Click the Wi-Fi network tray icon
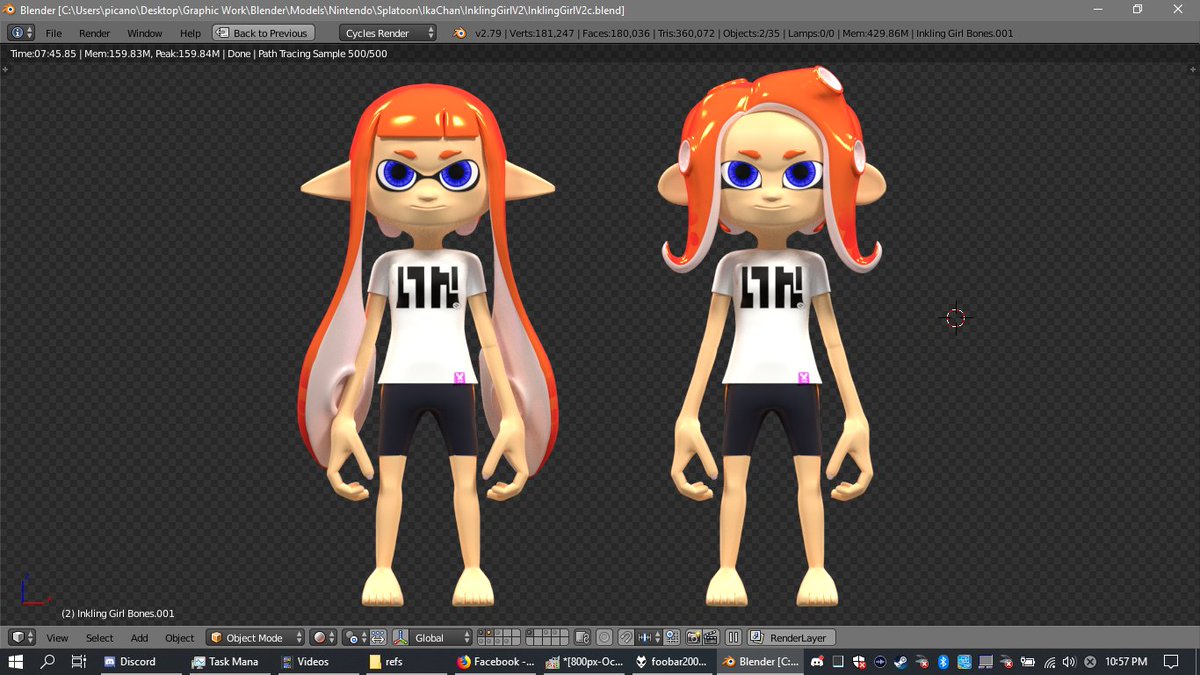1200x675 pixels. point(1049,662)
